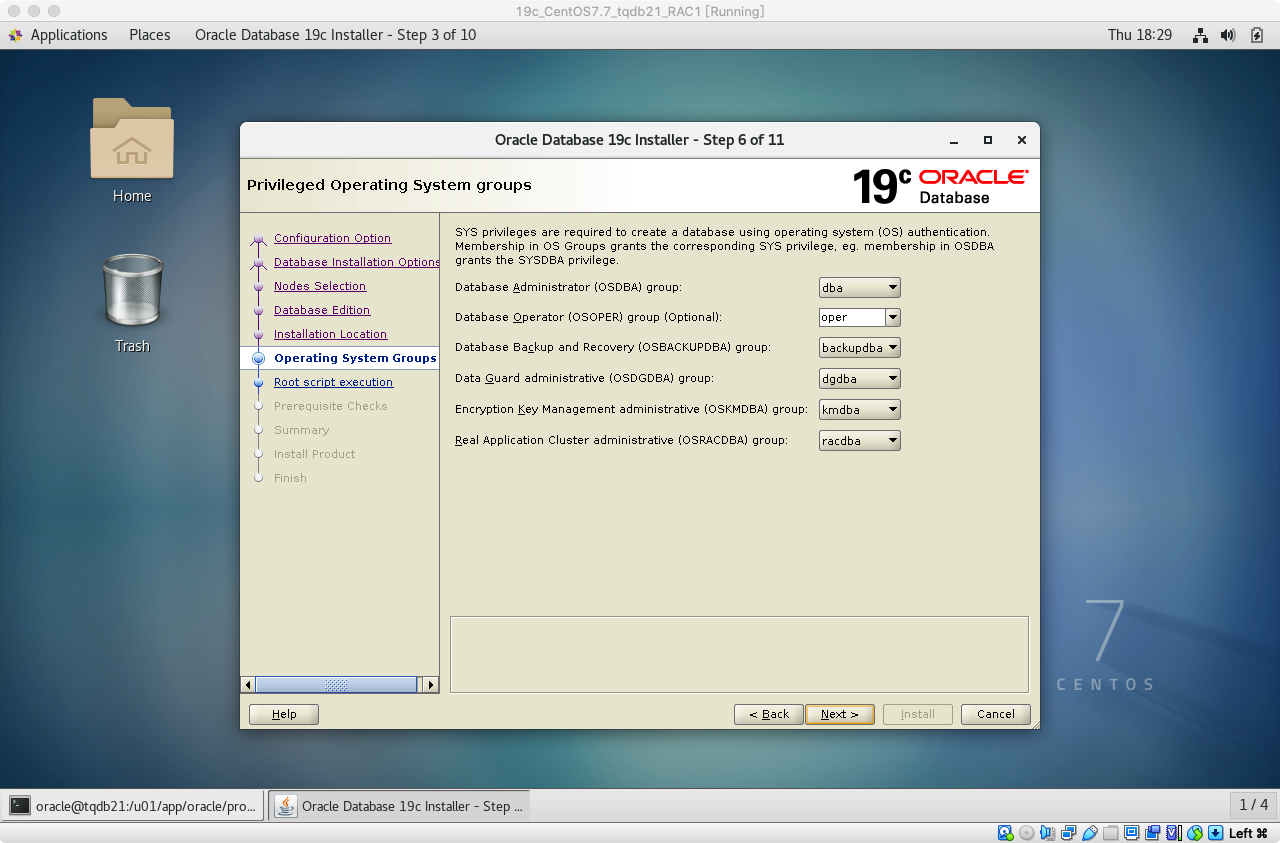Image resolution: width=1280 pixels, height=843 pixels.
Task: Go to Nodes Selection step
Action: (320, 286)
